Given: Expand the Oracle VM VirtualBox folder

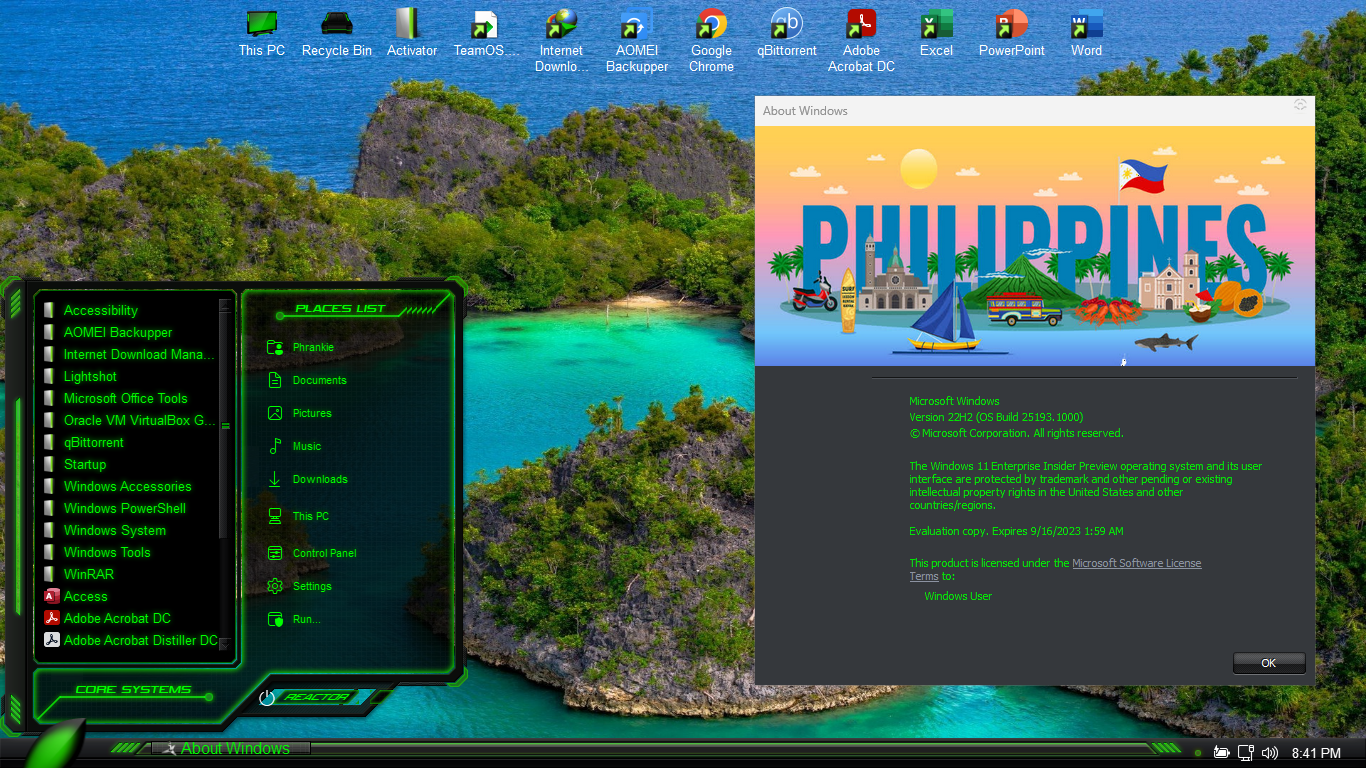Looking at the screenshot, I should [x=130, y=420].
